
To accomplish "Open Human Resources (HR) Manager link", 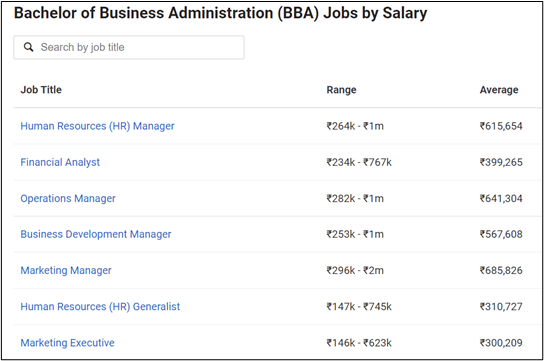I will coord(97,126).
